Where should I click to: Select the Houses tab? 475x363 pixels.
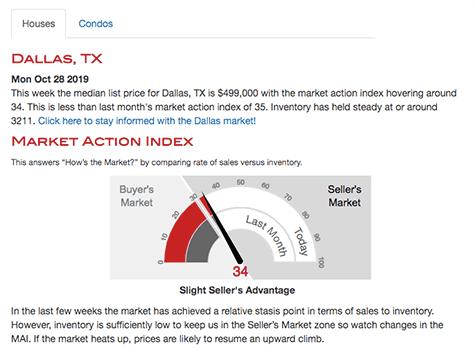[x=39, y=24]
